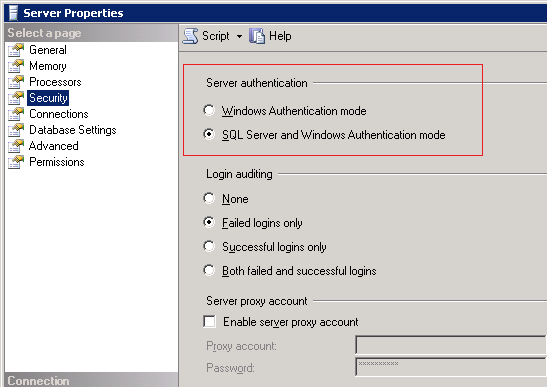Click the Proxy account input field
Screen dimensions: 547x387
click(x=451, y=345)
